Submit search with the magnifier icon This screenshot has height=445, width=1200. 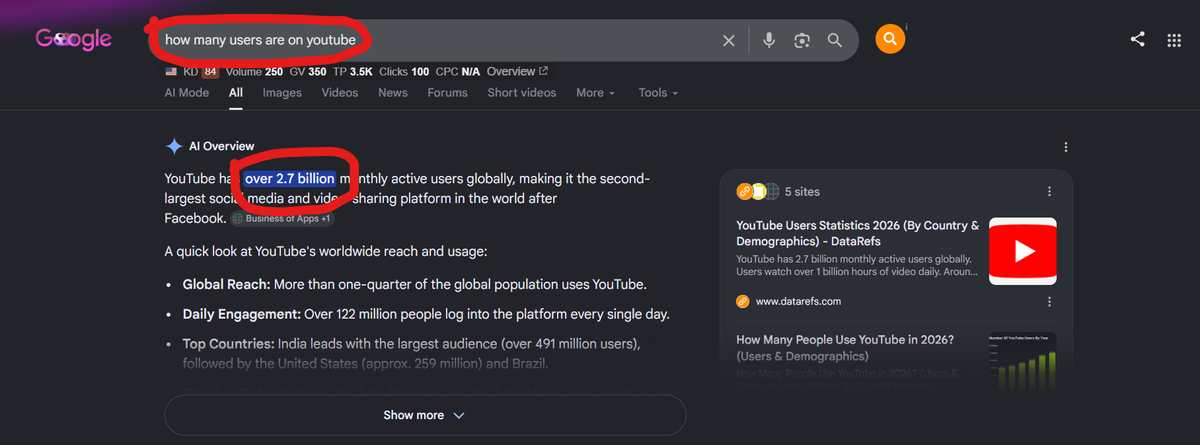point(835,40)
